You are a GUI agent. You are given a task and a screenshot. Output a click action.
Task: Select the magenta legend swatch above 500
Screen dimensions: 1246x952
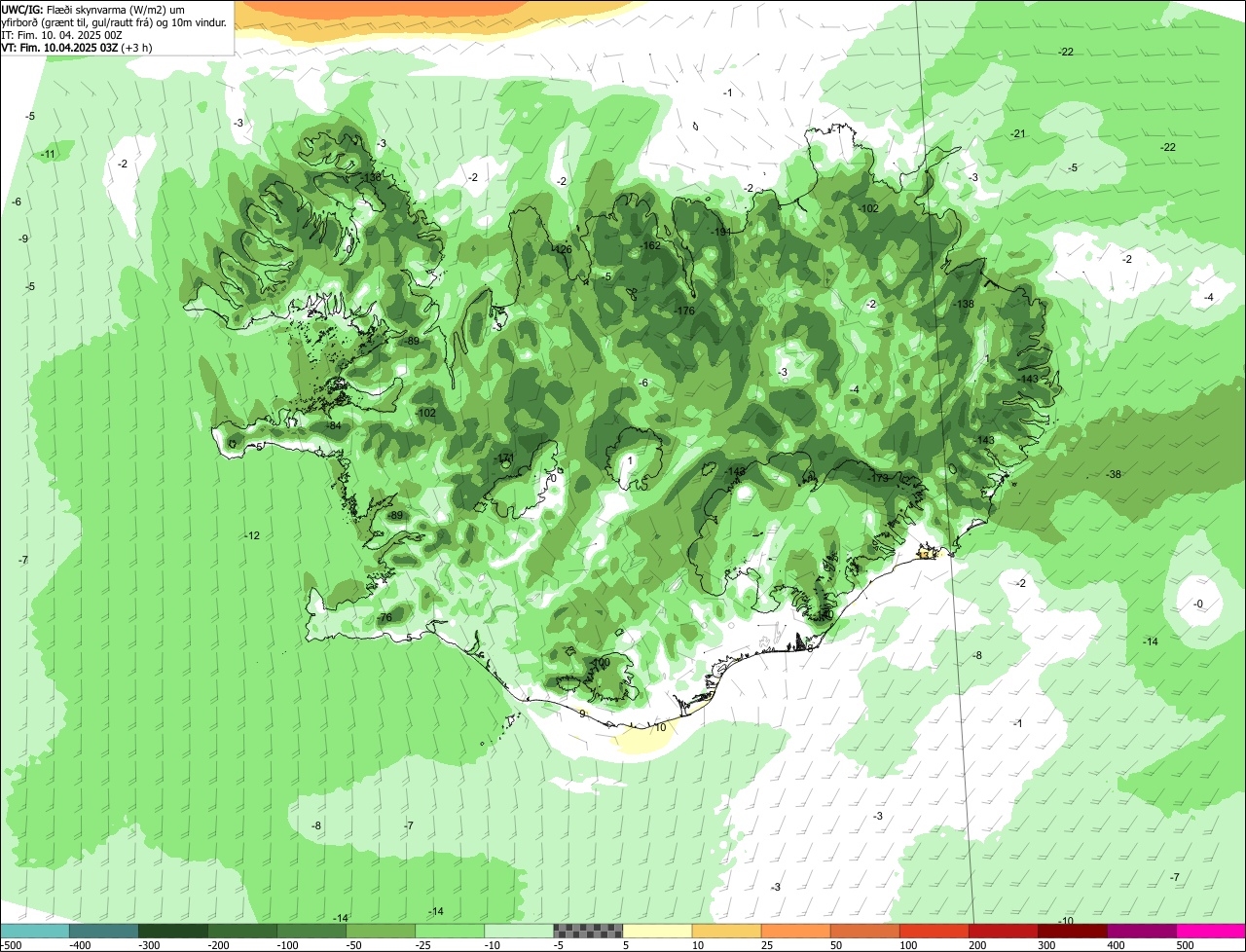click(x=1211, y=932)
